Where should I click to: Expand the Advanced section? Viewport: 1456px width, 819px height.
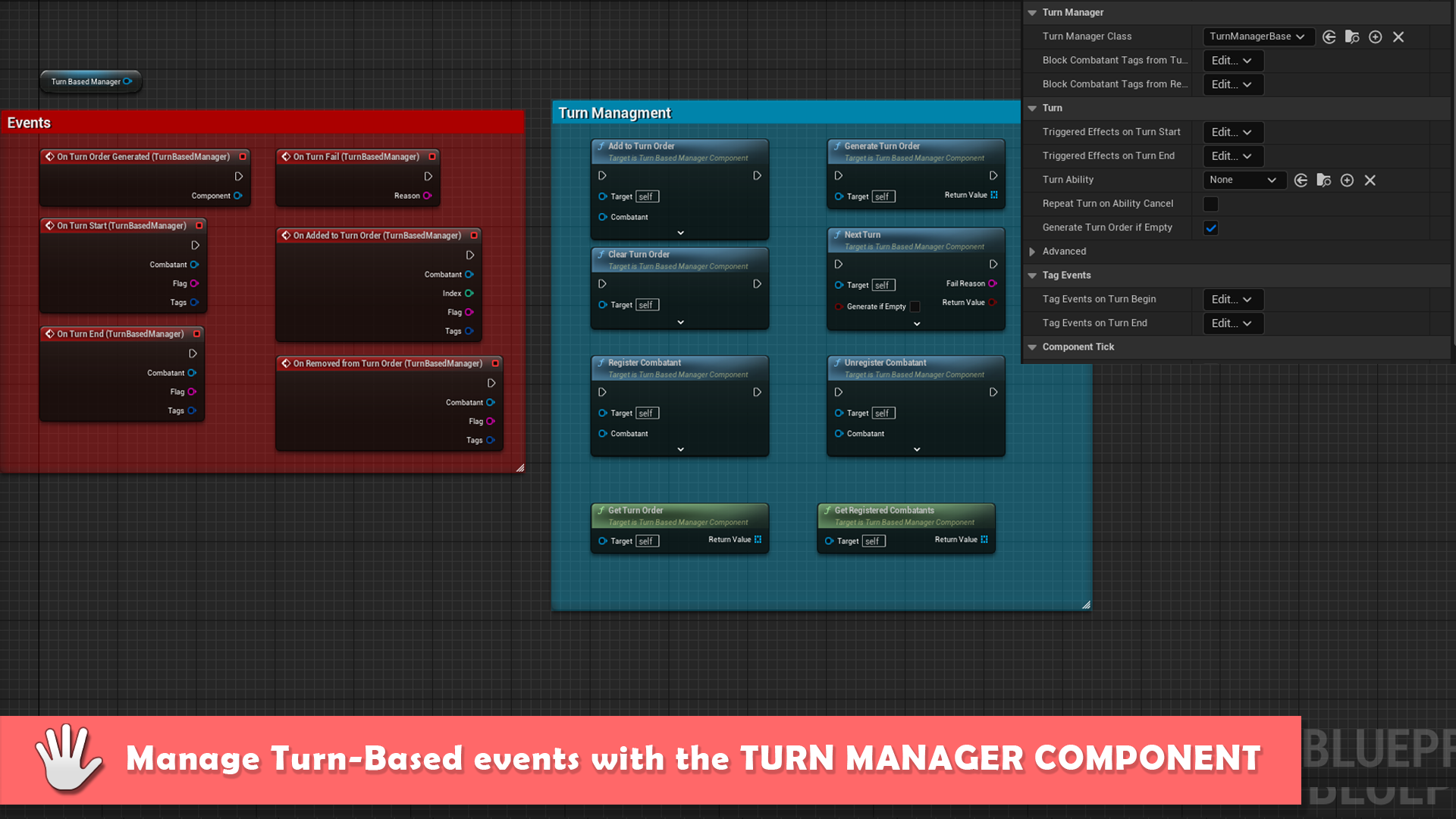[1032, 252]
